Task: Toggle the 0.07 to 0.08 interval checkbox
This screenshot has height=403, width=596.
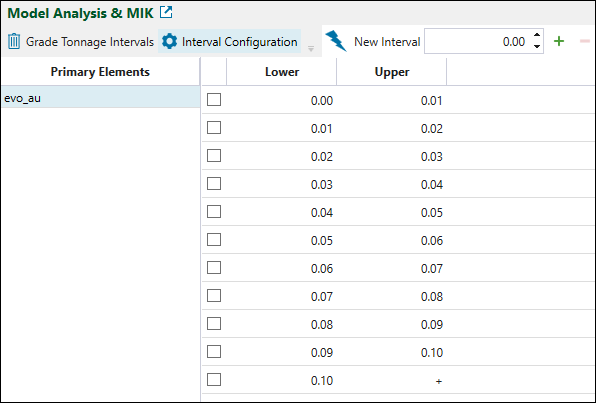Action: coord(214,295)
